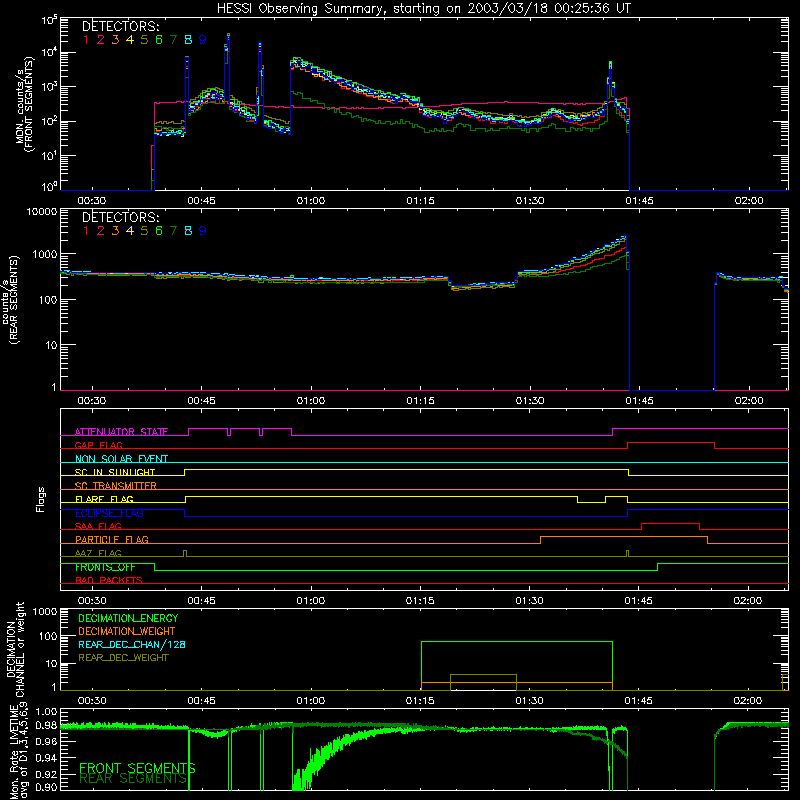
Task: Select dark green detector '7' in rear segments legend
Action: click(x=173, y=231)
